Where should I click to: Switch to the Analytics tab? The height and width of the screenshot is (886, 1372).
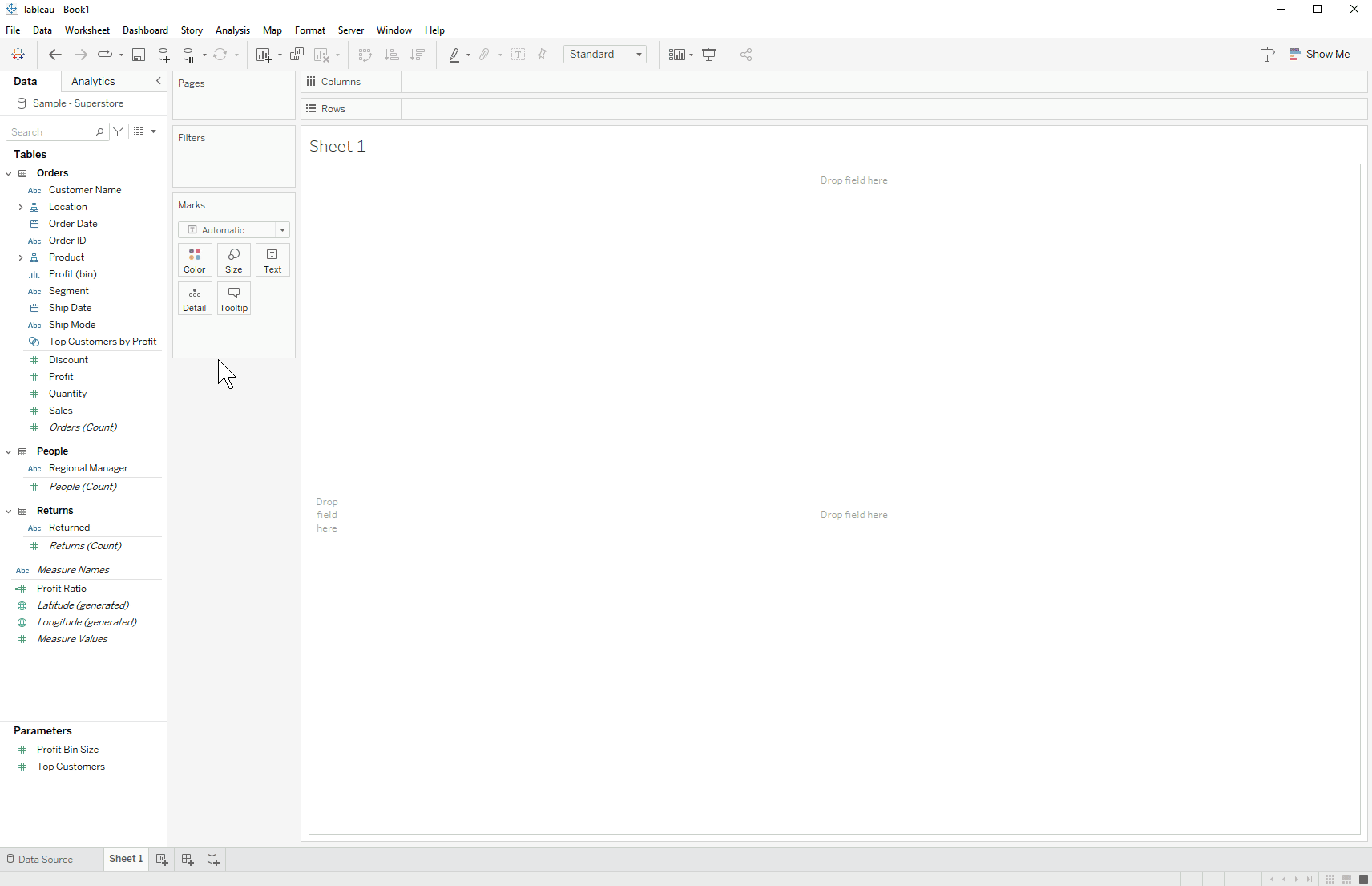pos(93,81)
